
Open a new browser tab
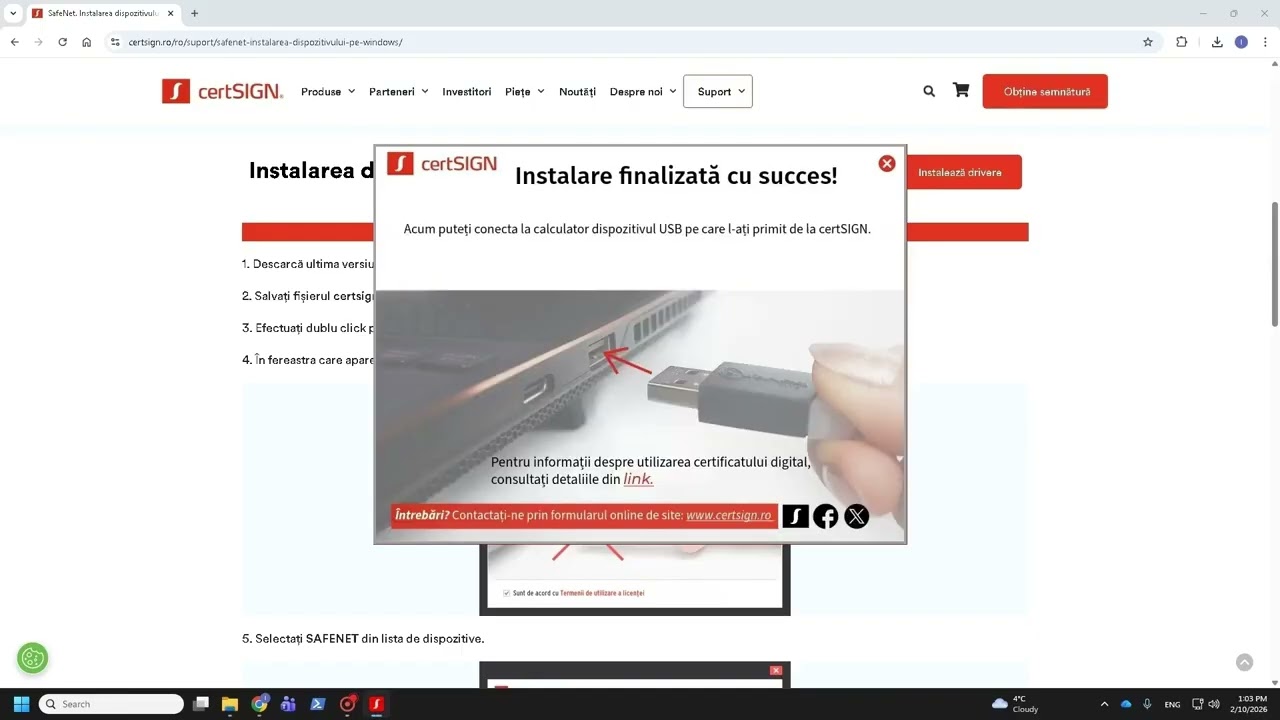tap(194, 13)
